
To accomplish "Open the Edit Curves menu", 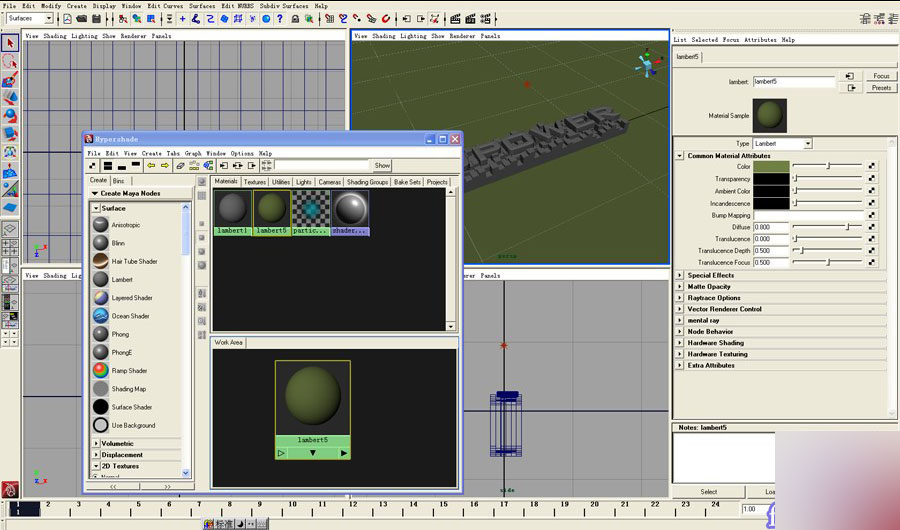I will point(165,6).
